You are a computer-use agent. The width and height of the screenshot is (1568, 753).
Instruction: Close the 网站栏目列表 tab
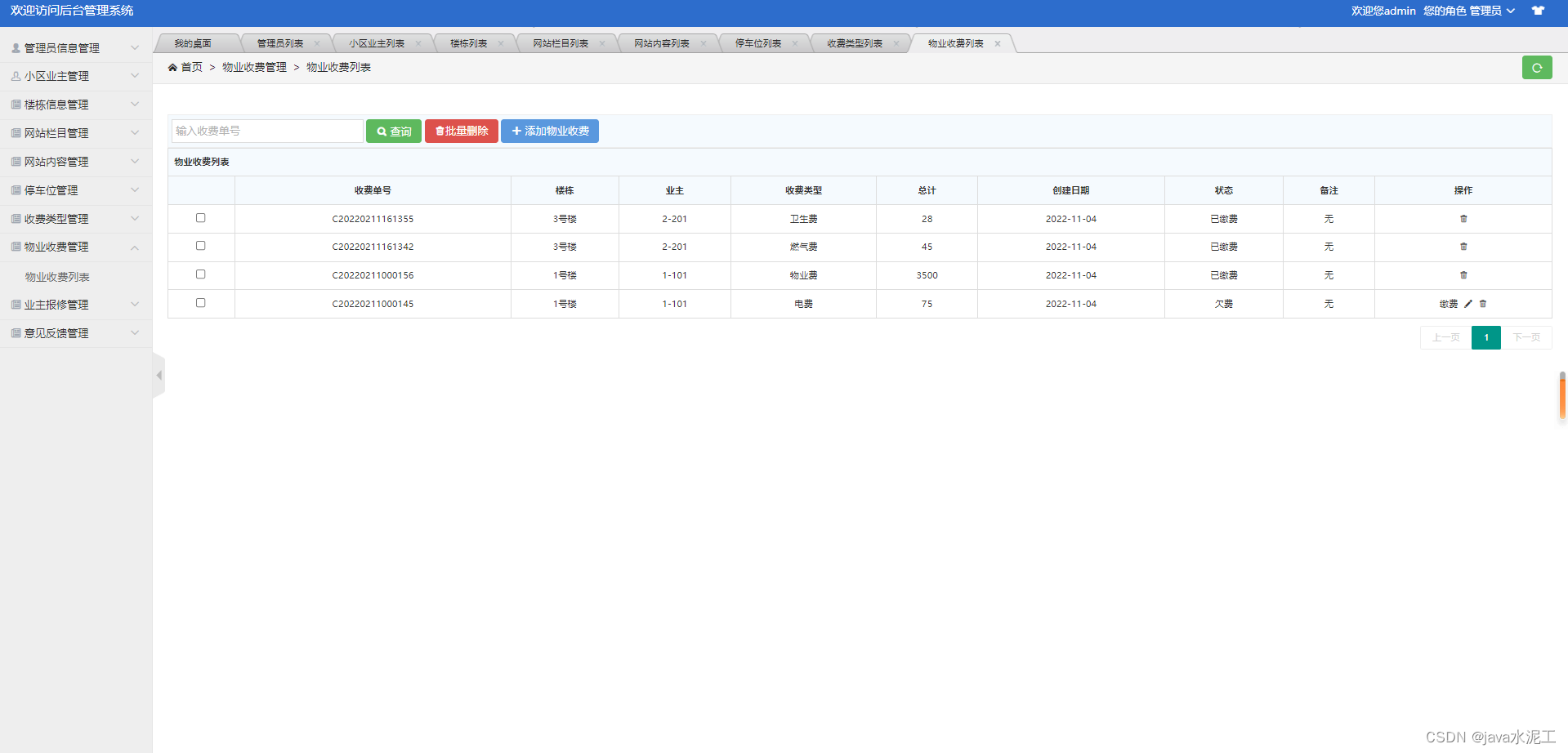pos(602,43)
